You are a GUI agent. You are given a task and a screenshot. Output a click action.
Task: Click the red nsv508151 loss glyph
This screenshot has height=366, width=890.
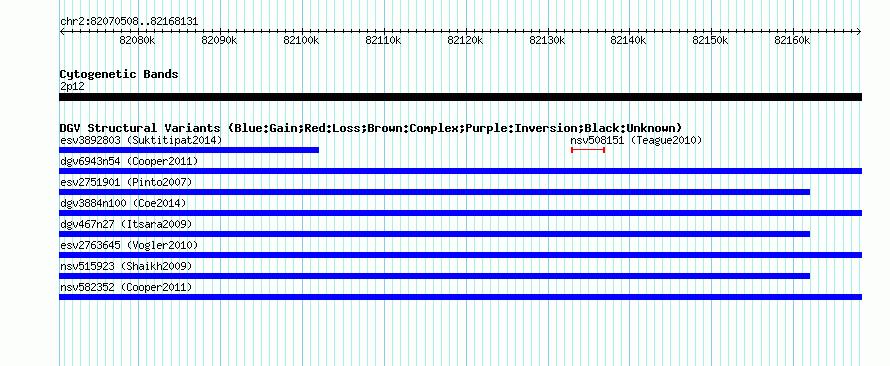pyautogui.click(x=588, y=150)
